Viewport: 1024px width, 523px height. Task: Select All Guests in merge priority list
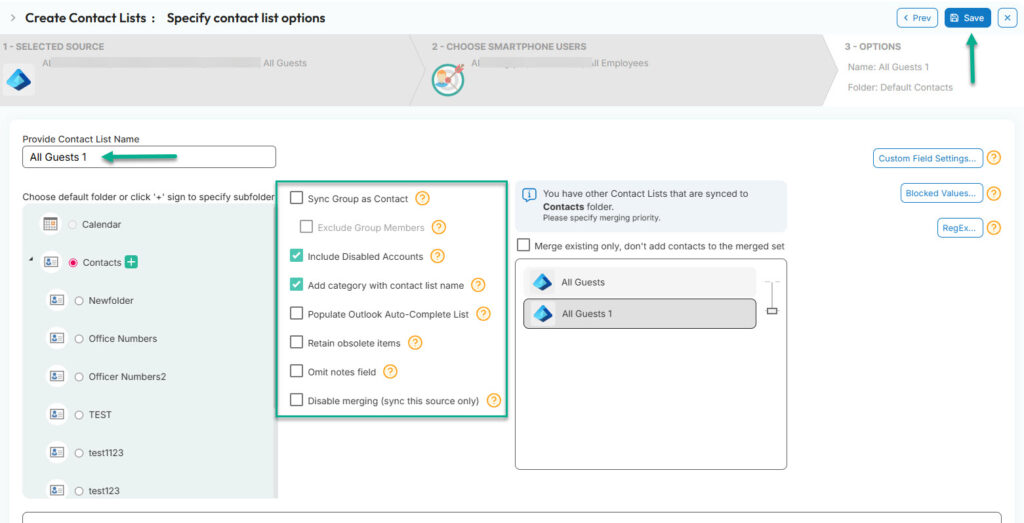click(x=639, y=282)
